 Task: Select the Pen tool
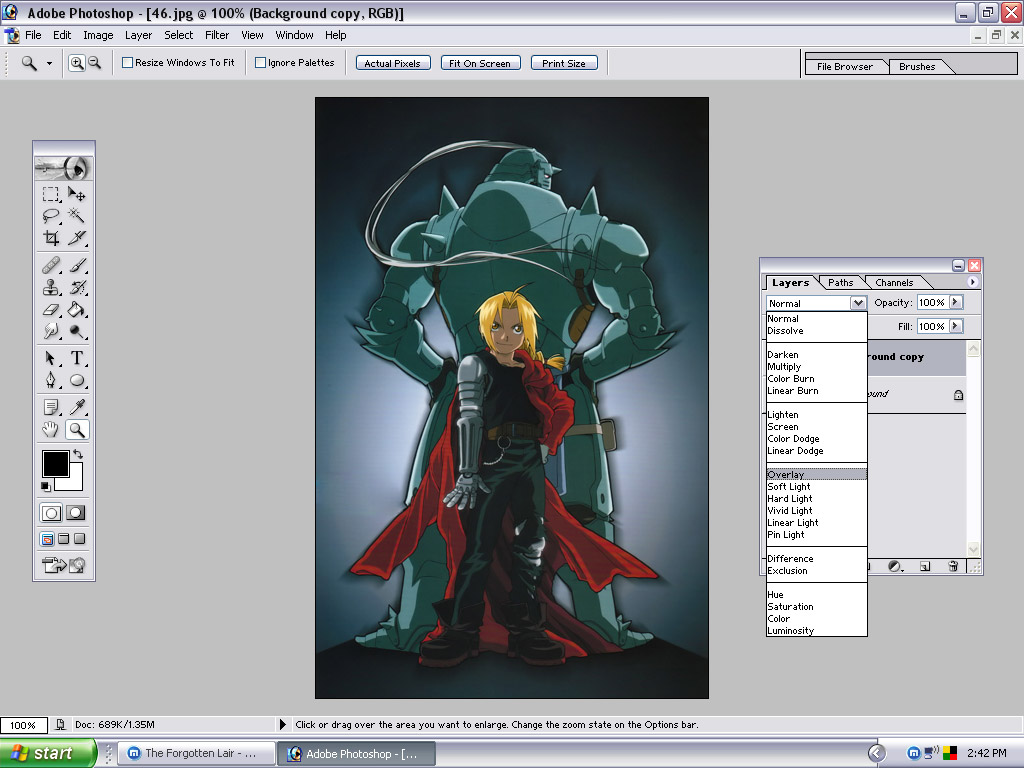[x=51, y=380]
